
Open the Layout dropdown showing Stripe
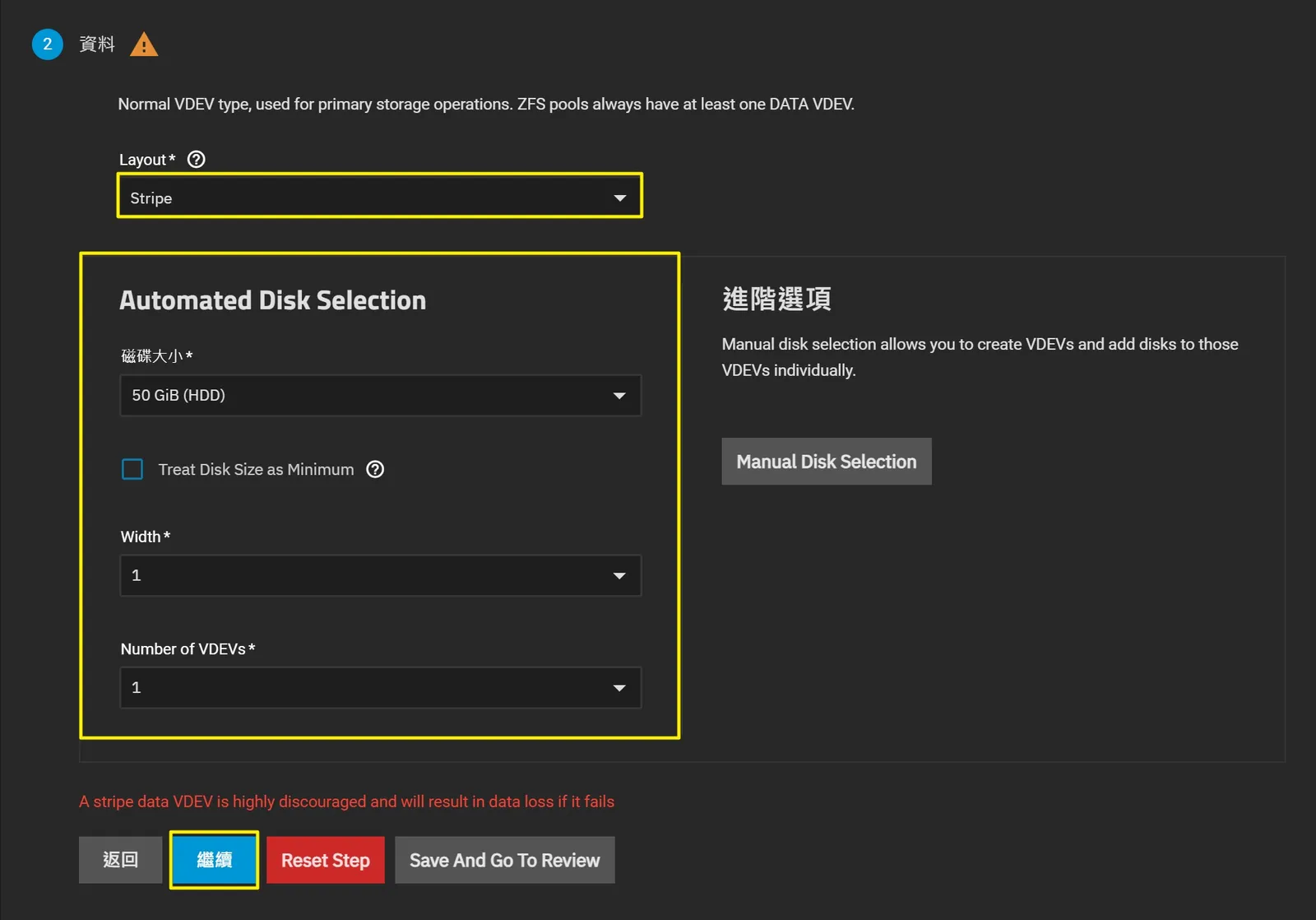click(379, 197)
